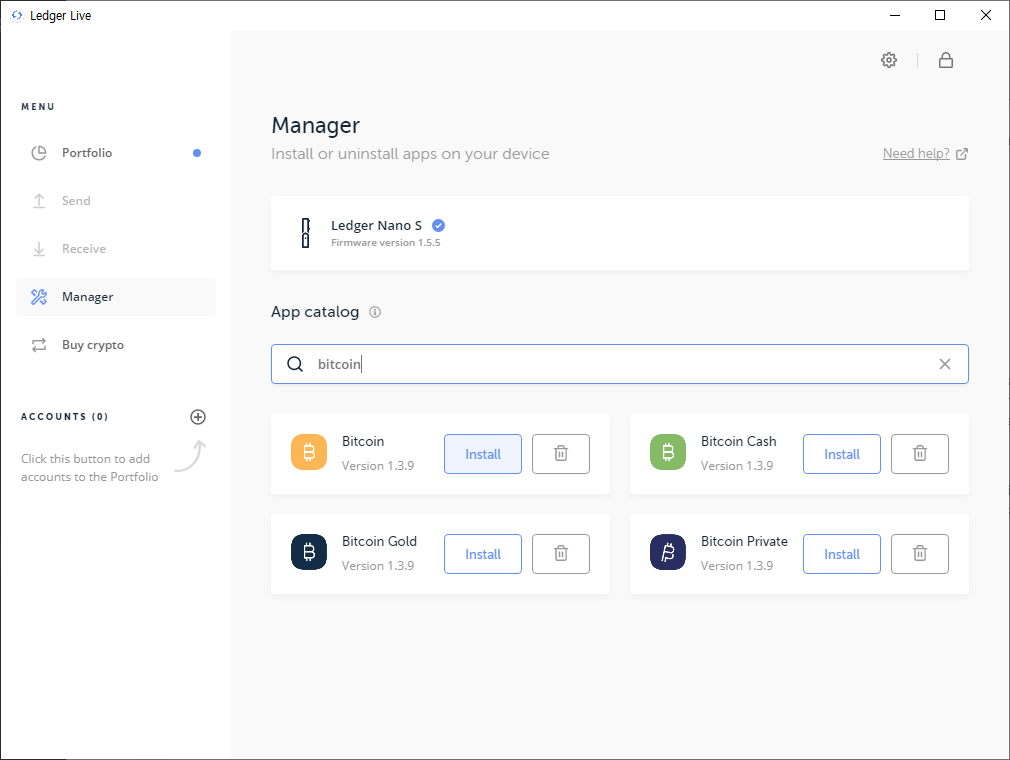Image resolution: width=1010 pixels, height=760 pixels.
Task: Uninstall Bitcoin Cash with its trash button
Action: (920, 454)
